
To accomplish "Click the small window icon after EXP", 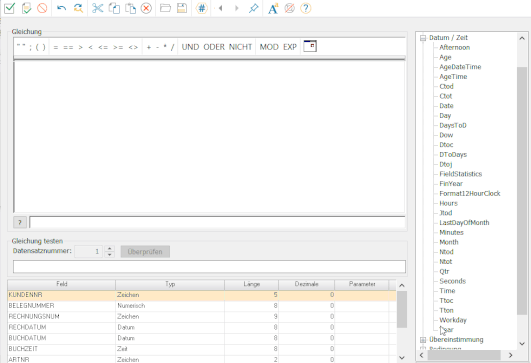I will pyautogui.click(x=310, y=46).
